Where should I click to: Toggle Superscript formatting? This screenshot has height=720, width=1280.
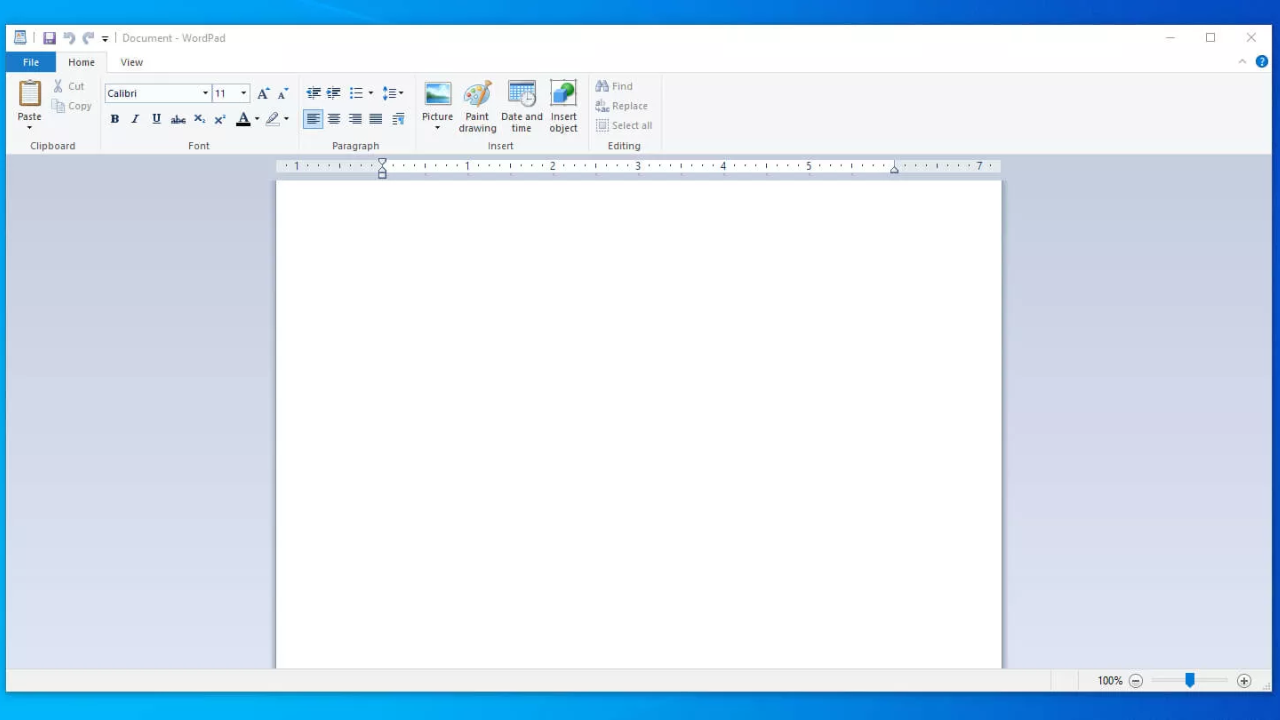220,119
